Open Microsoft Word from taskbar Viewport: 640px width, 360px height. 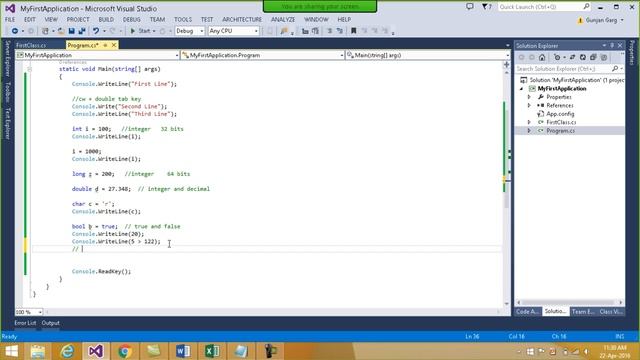click(183, 351)
